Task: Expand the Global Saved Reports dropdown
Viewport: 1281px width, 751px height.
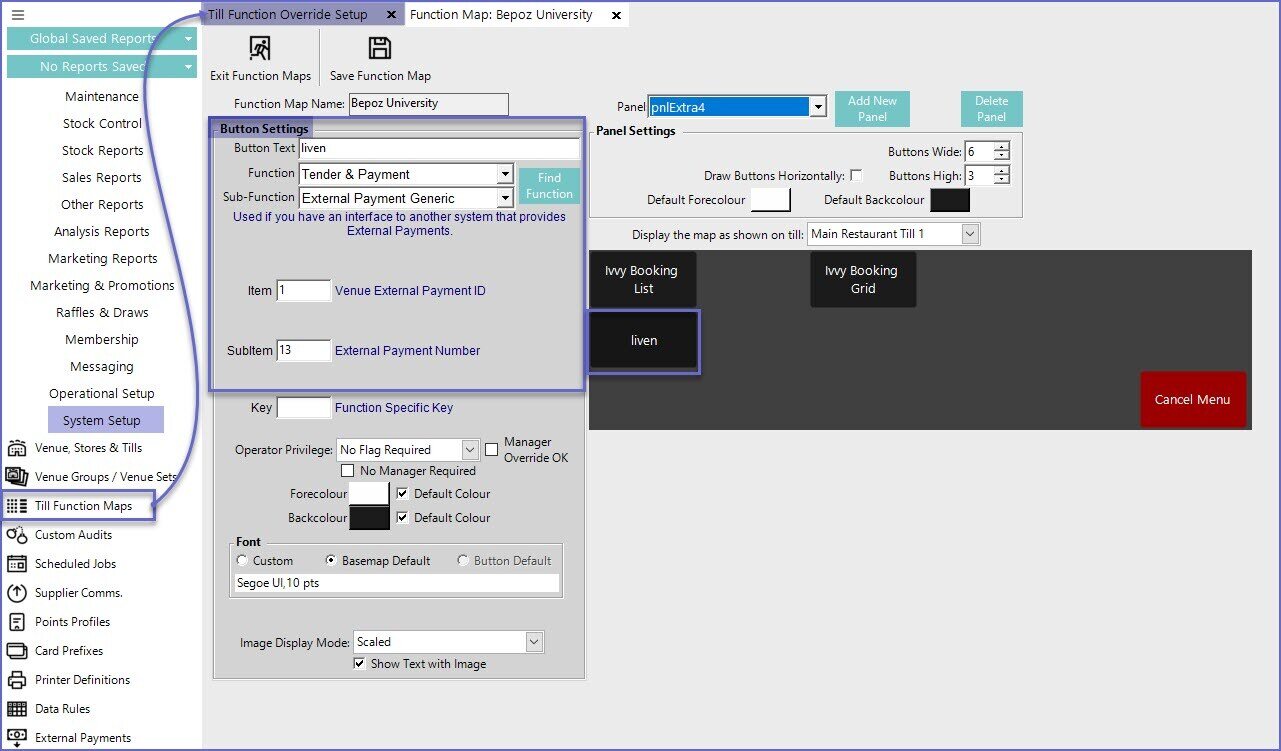Action: pyautogui.click(x=188, y=39)
